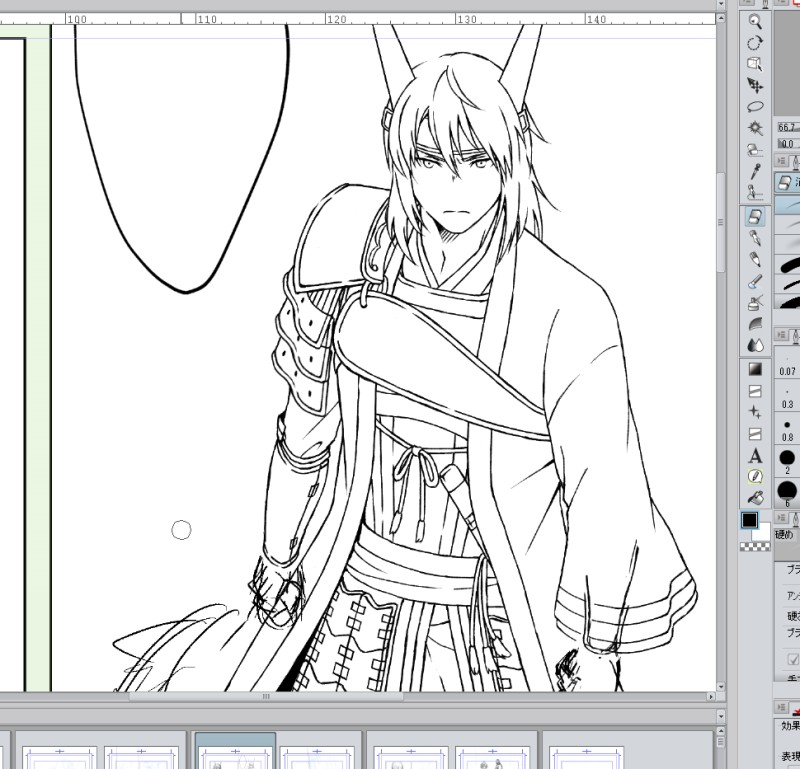The image size is (800, 769).
Task: Select the Zoom magnifier tool
Action: [x=755, y=21]
